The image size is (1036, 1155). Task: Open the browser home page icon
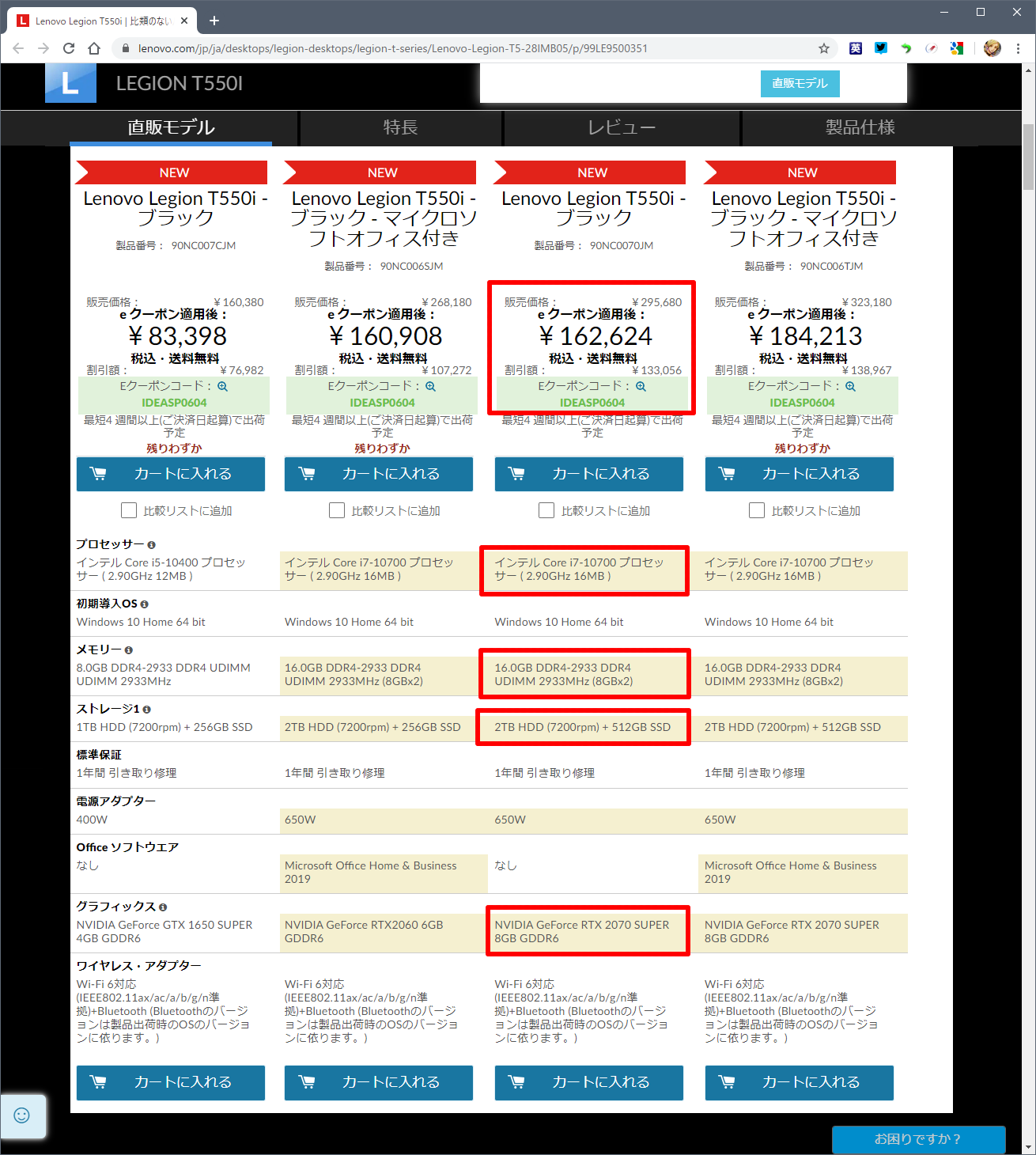94,48
